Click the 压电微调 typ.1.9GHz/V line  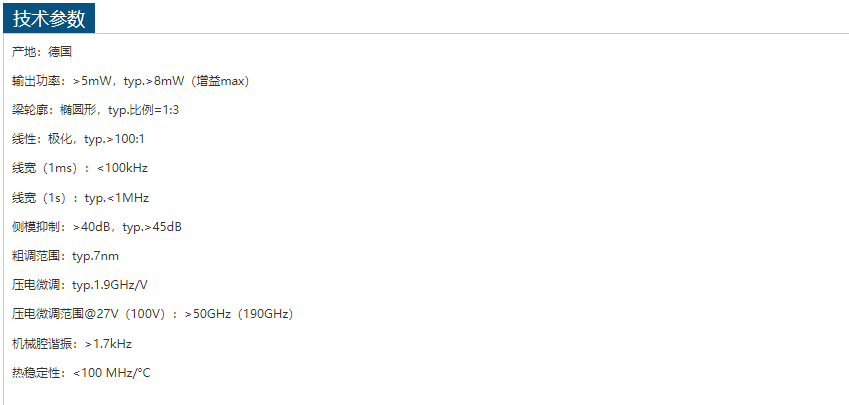(x=79, y=285)
